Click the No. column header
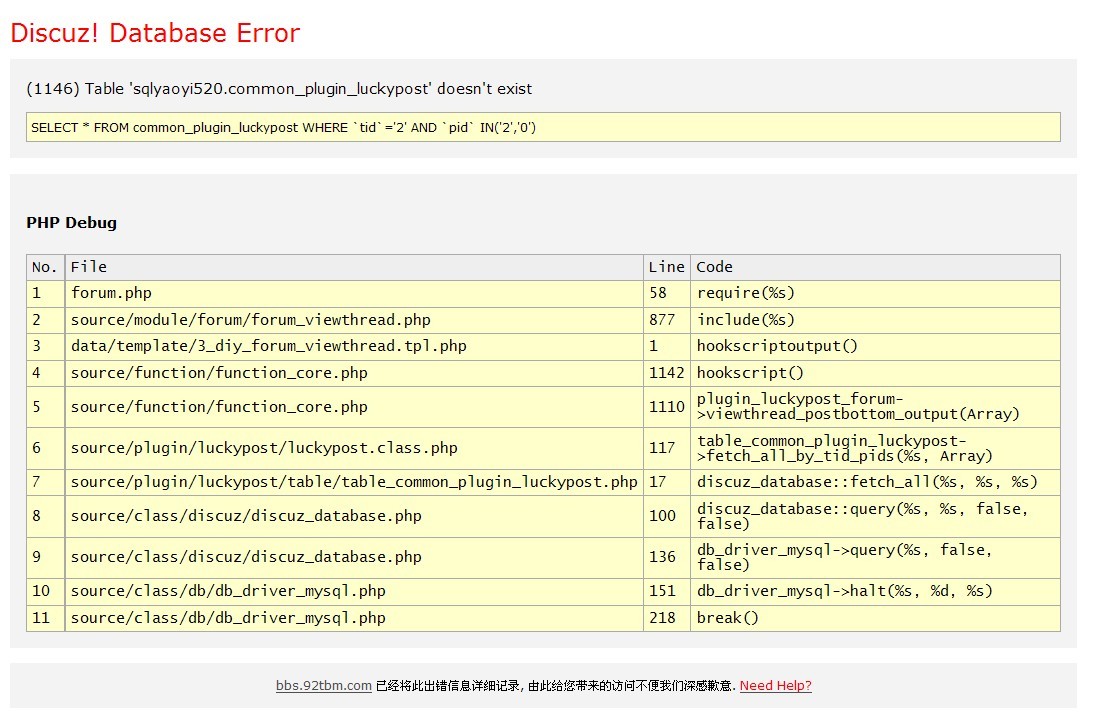1101x716 pixels. coord(46,267)
